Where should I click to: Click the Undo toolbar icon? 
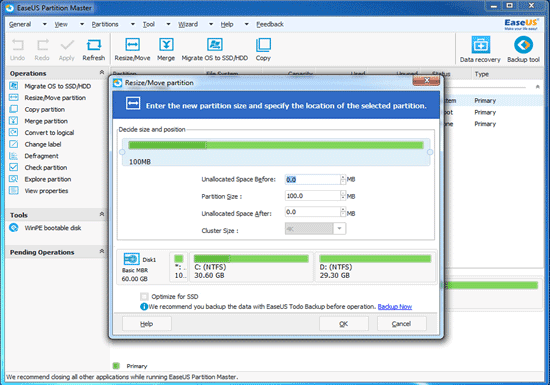click(18, 45)
